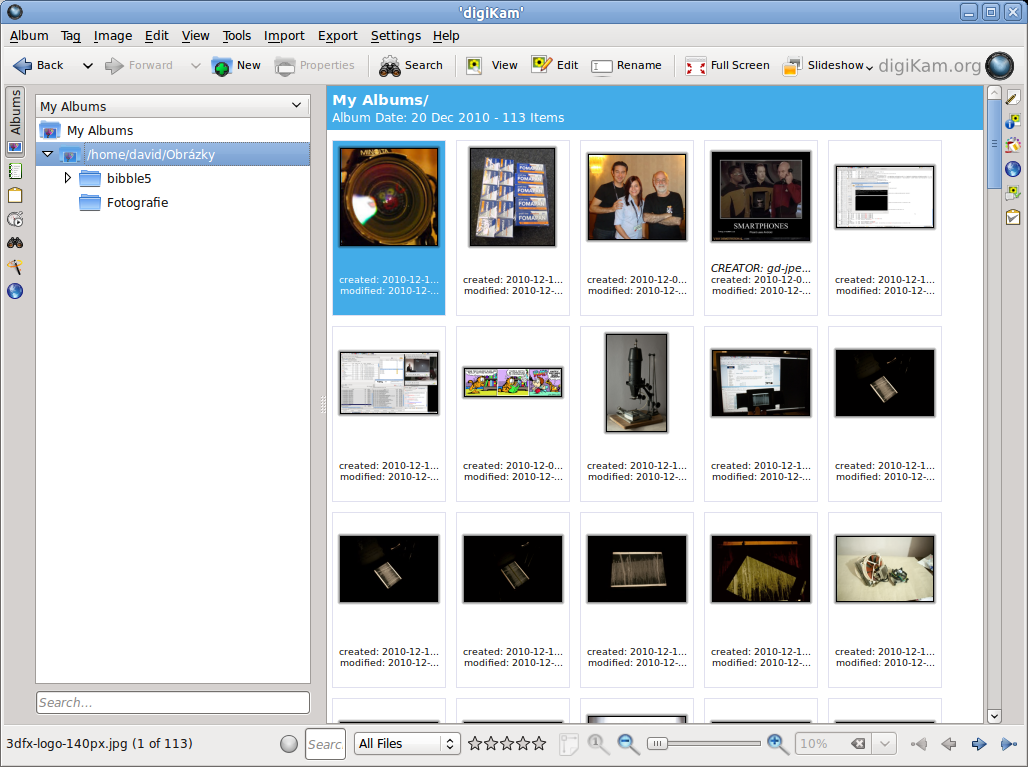
Task: Select the Garfield comic strip thumbnail
Action: pos(513,383)
